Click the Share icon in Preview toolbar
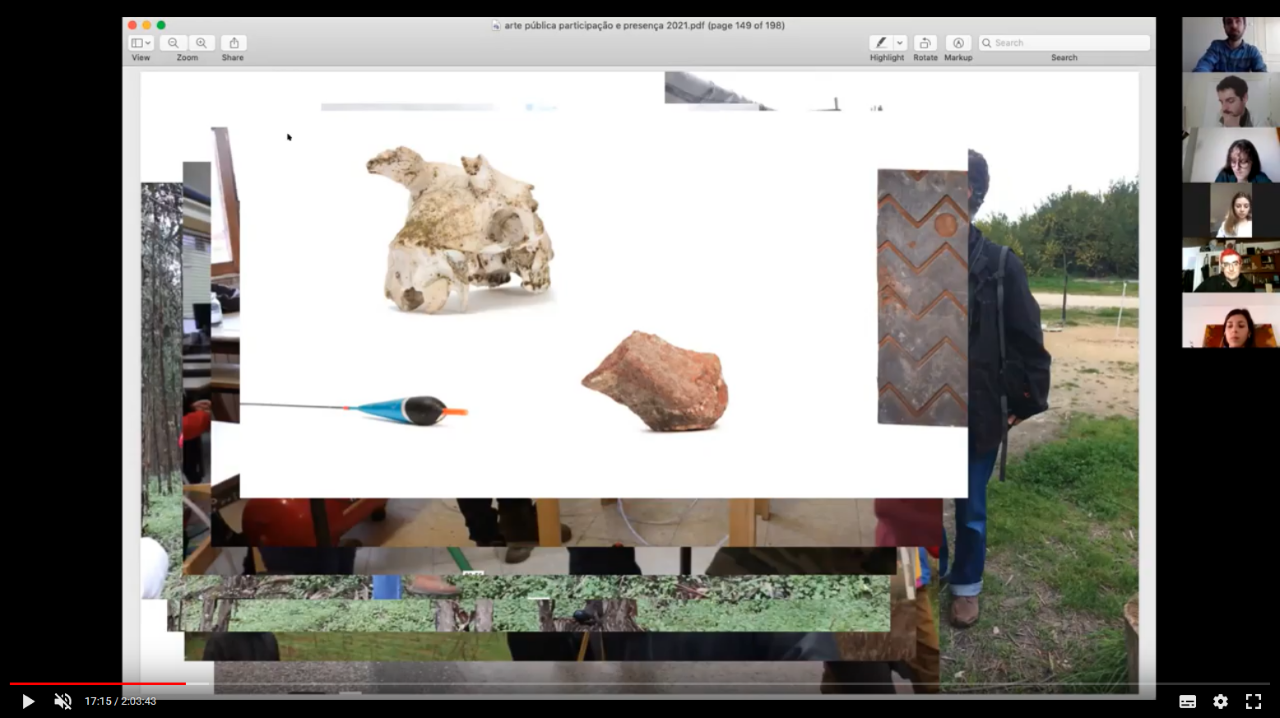This screenshot has height=718, width=1280. click(x=233, y=43)
